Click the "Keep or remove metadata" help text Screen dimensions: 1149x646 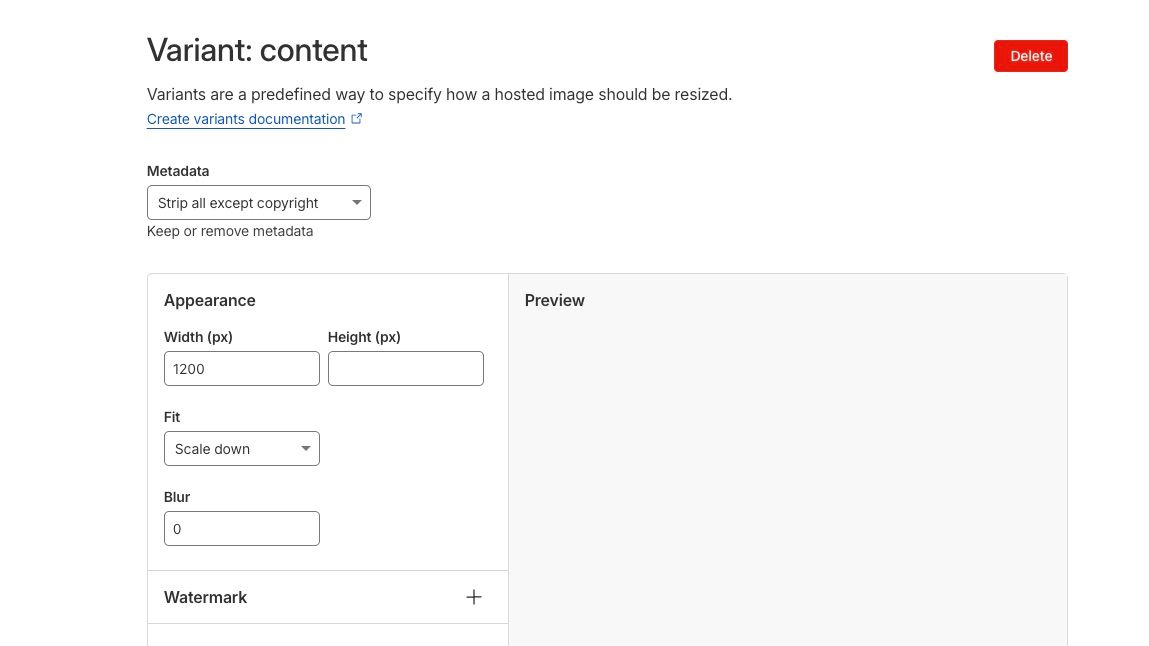tap(230, 231)
